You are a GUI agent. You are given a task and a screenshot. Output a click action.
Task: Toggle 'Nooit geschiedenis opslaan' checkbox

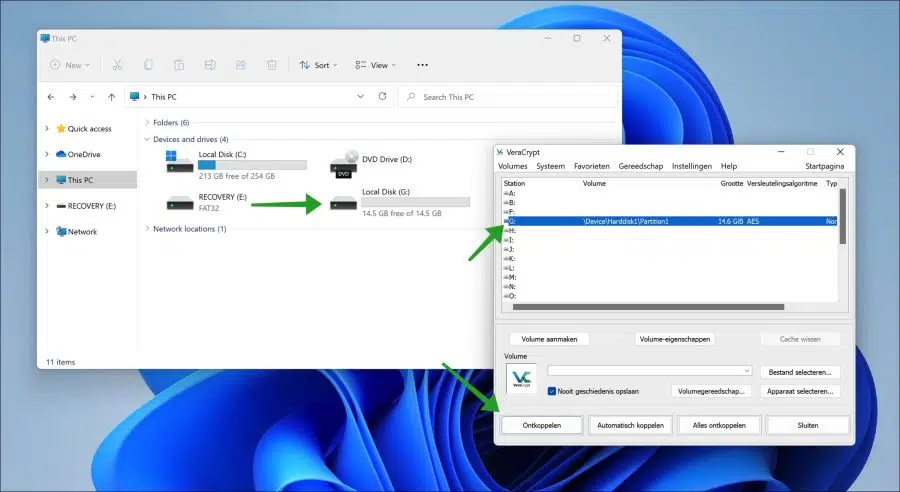tap(552, 391)
